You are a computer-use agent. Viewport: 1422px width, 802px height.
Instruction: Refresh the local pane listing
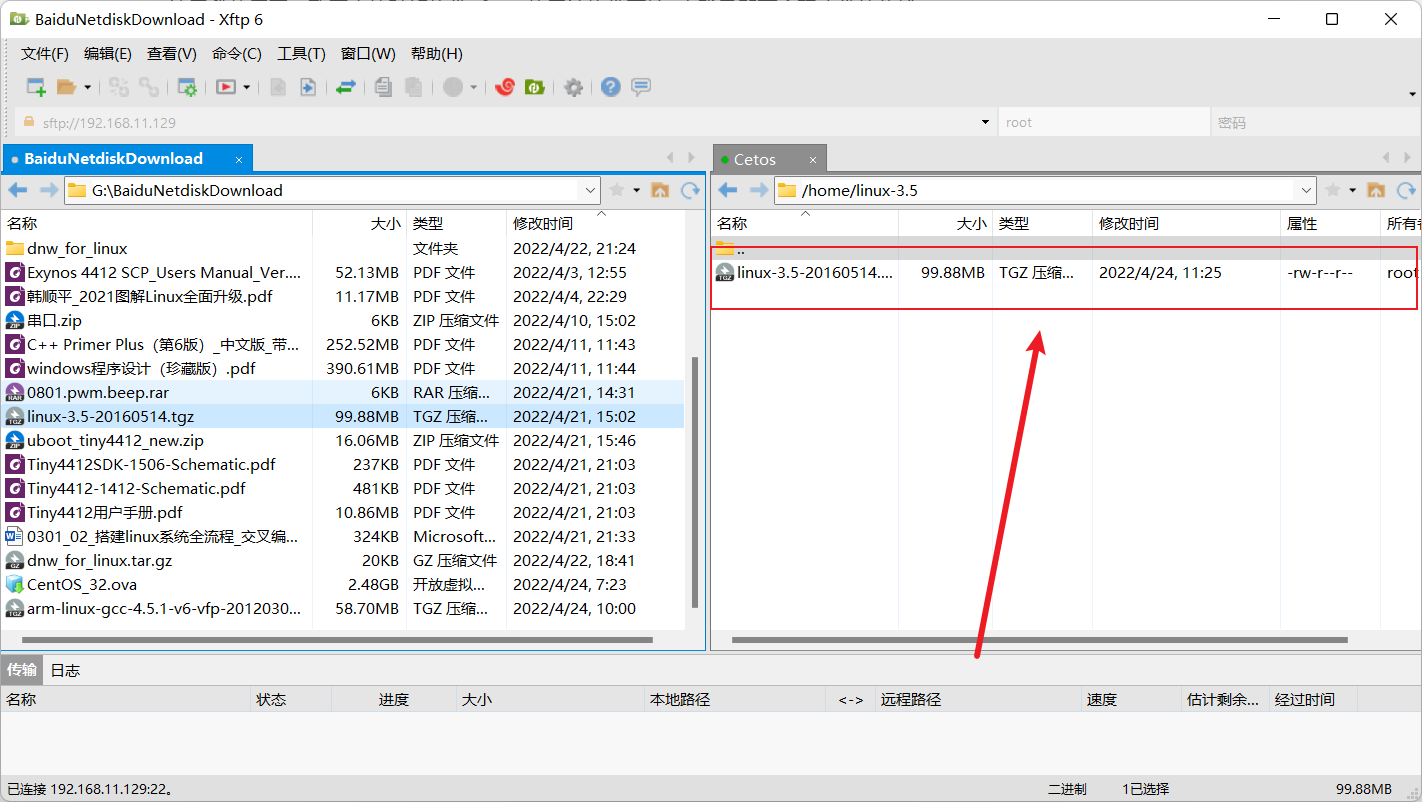[x=690, y=190]
